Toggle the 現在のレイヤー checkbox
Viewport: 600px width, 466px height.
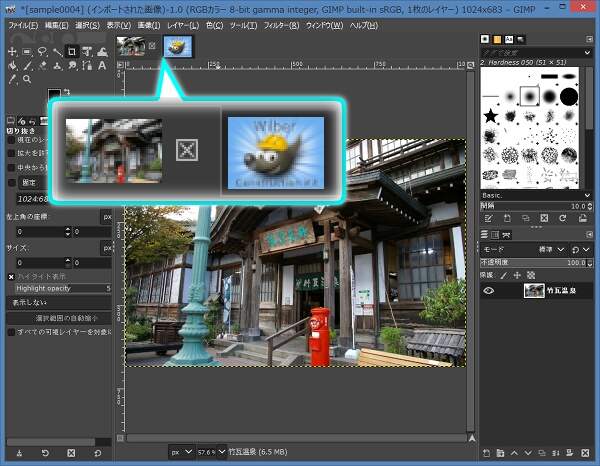(x=11, y=140)
